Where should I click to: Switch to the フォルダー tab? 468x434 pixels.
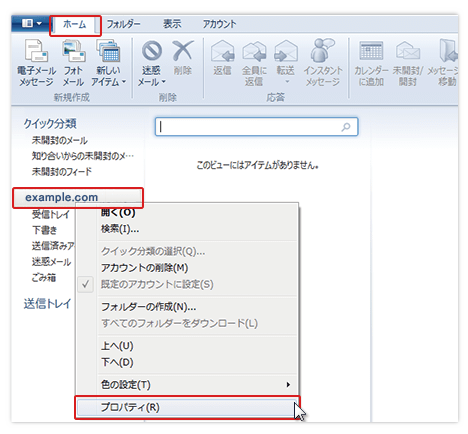tap(123, 24)
